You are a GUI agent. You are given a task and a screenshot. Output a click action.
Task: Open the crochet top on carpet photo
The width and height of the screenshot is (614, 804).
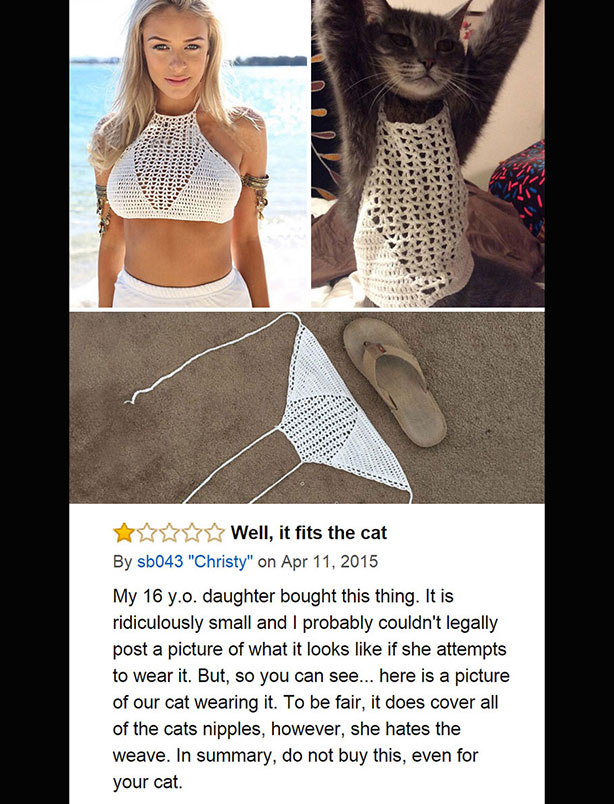point(307,408)
